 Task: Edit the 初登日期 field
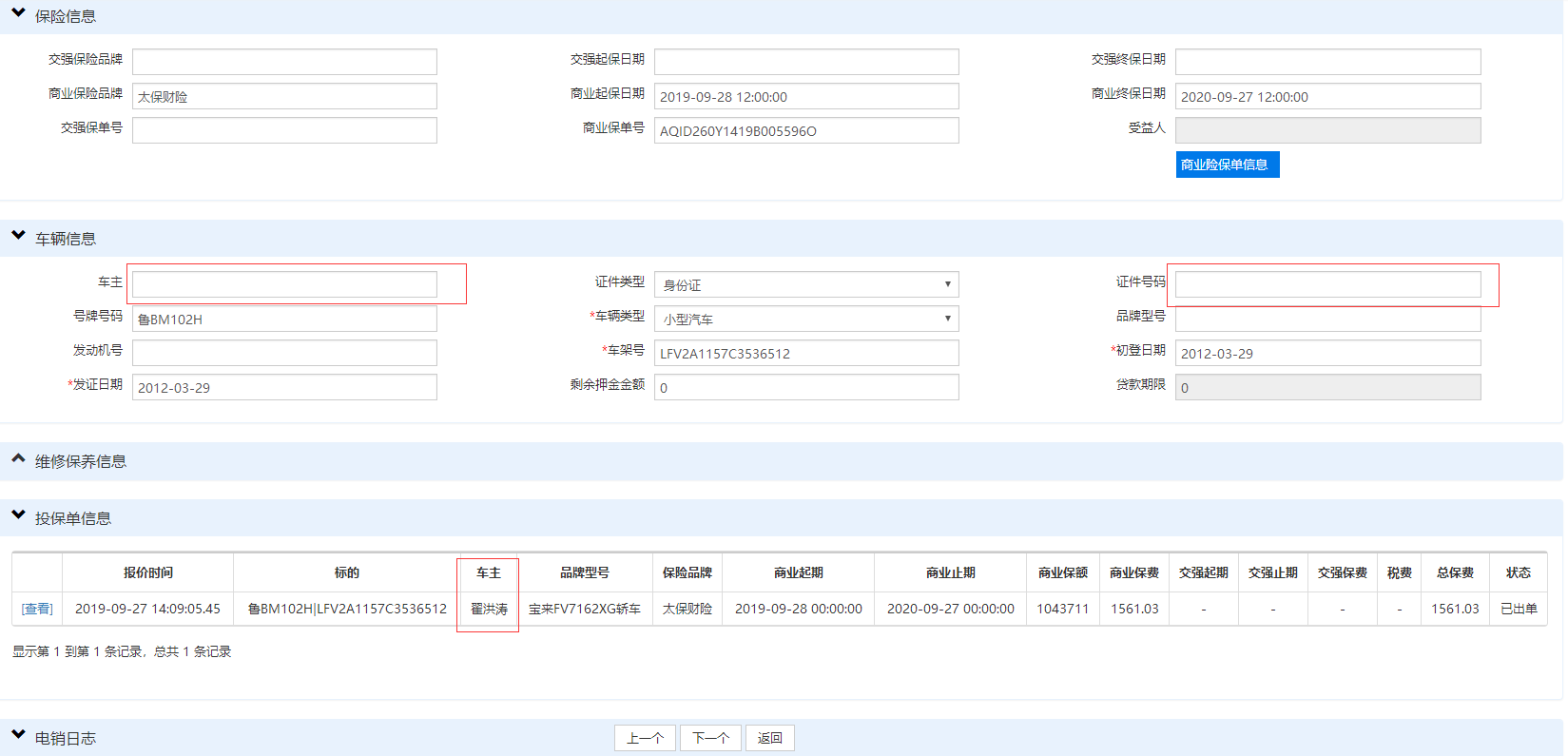click(1328, 353)
